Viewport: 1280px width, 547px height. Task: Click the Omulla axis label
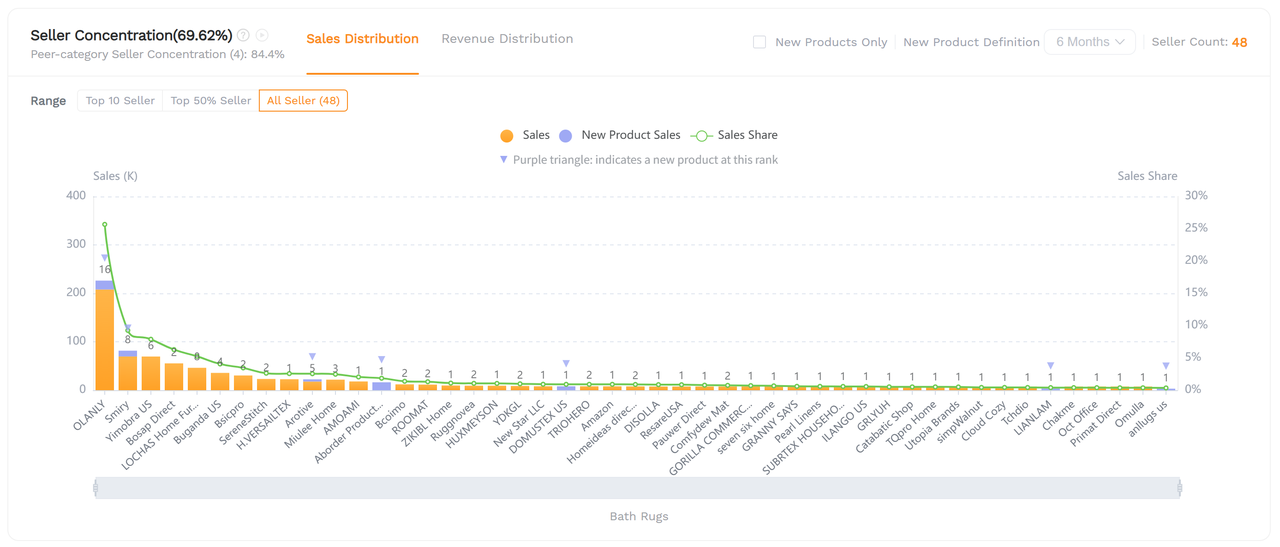point(1130,413)
